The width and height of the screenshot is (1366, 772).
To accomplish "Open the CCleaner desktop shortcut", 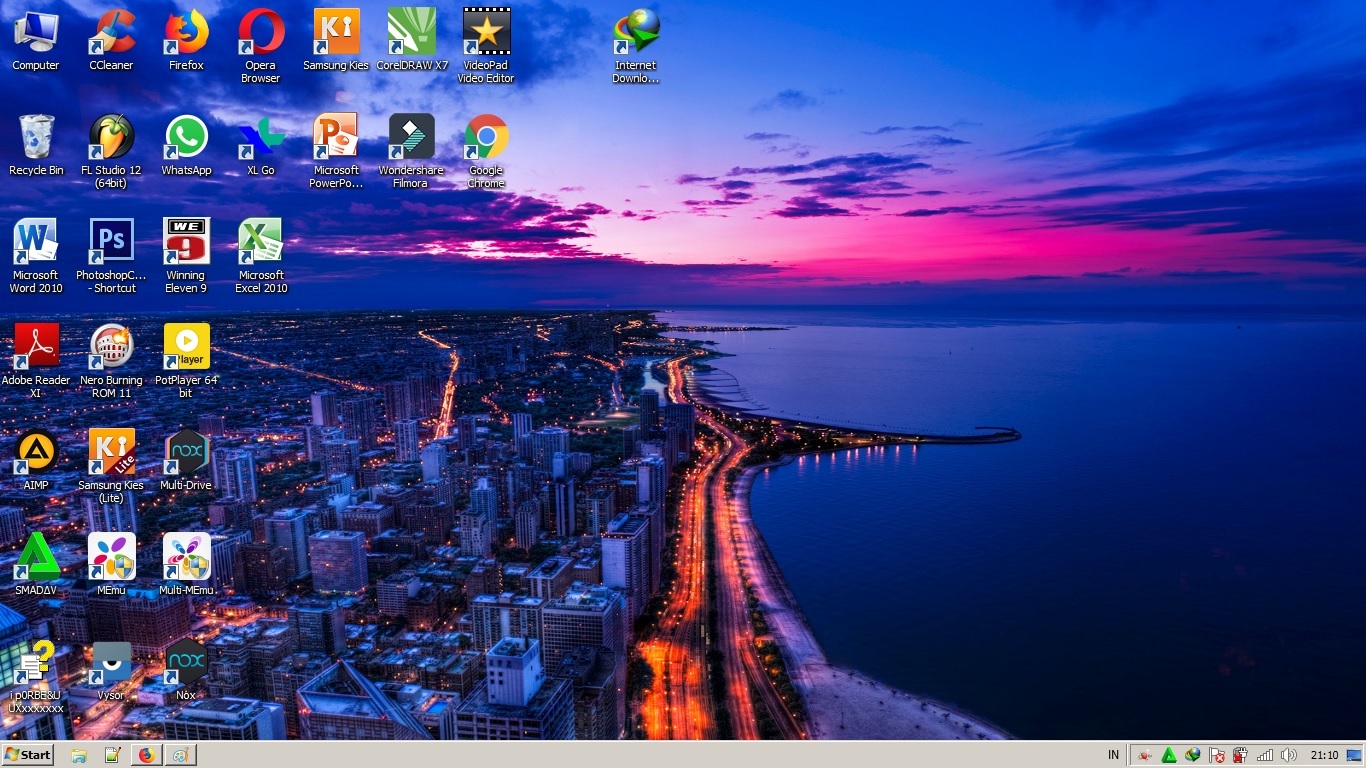I will [111, 33].
